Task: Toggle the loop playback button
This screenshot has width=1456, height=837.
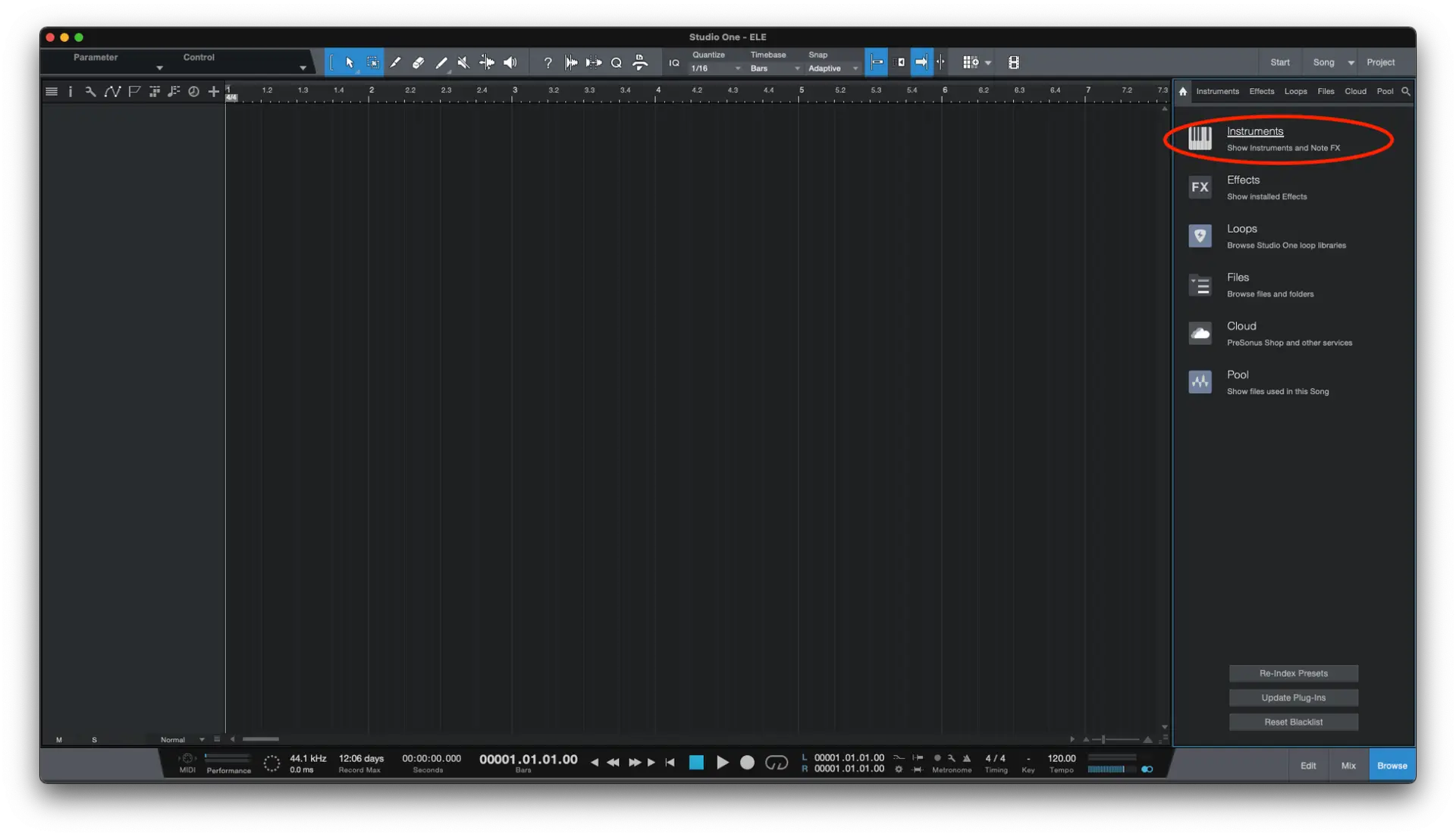Action: 777,763
